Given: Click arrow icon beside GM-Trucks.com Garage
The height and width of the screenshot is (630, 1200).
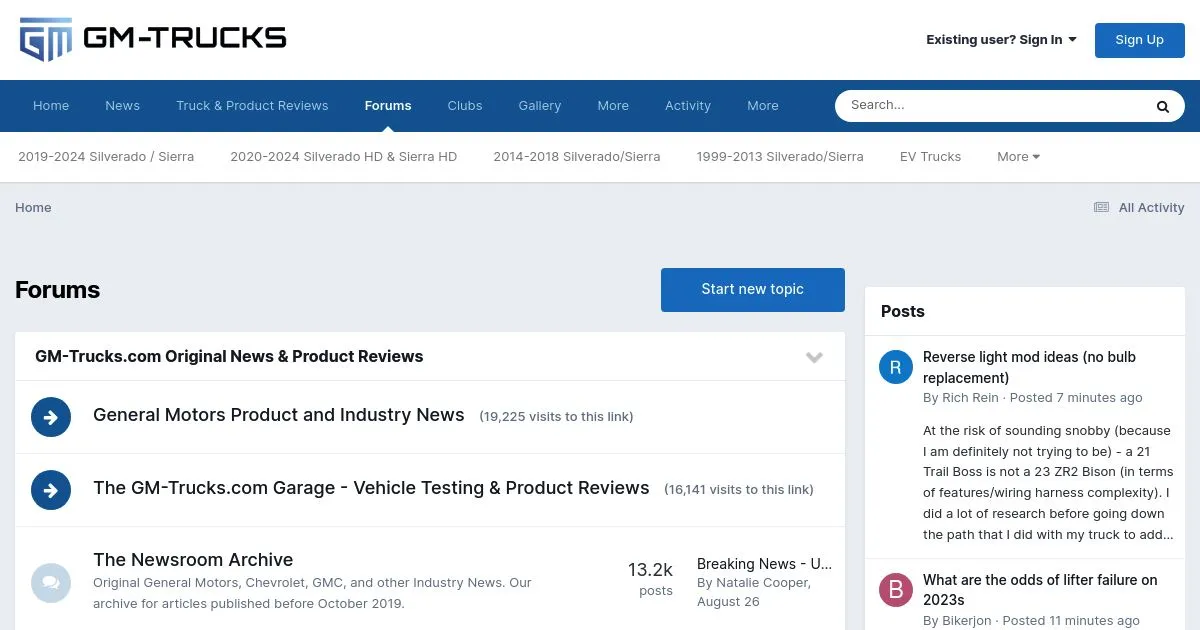Looking at the screenshot, I should point(51,490).
